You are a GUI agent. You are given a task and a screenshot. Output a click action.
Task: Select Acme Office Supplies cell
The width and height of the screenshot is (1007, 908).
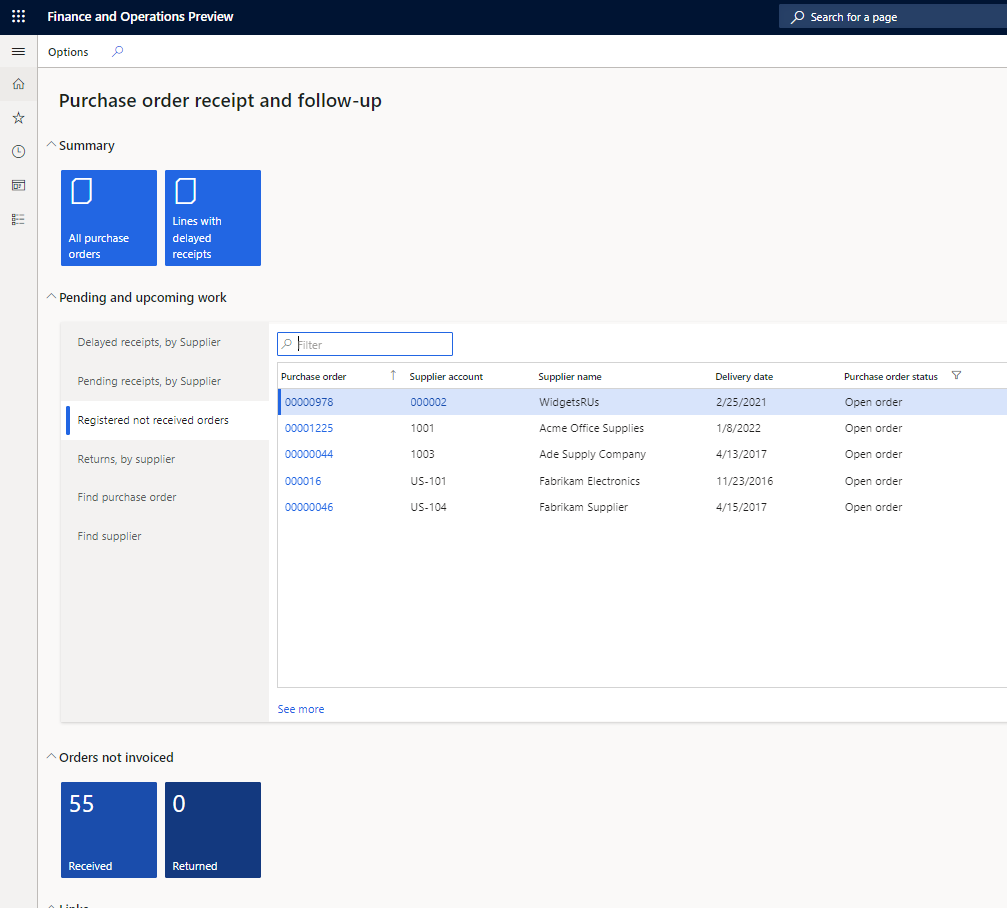click(x=591, y=428)
